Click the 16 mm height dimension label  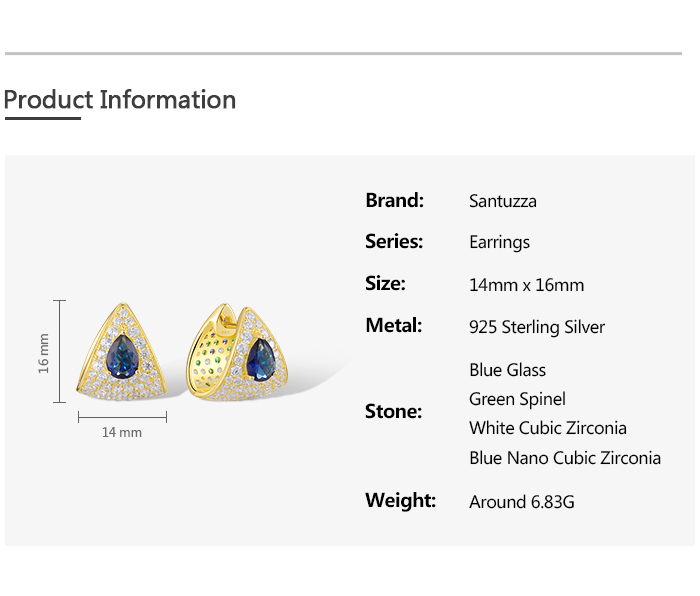tap(44, 352)
